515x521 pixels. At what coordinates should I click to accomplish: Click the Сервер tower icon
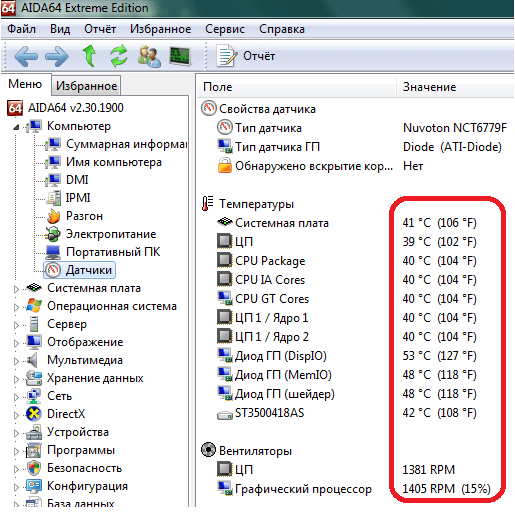pos(34,324)
